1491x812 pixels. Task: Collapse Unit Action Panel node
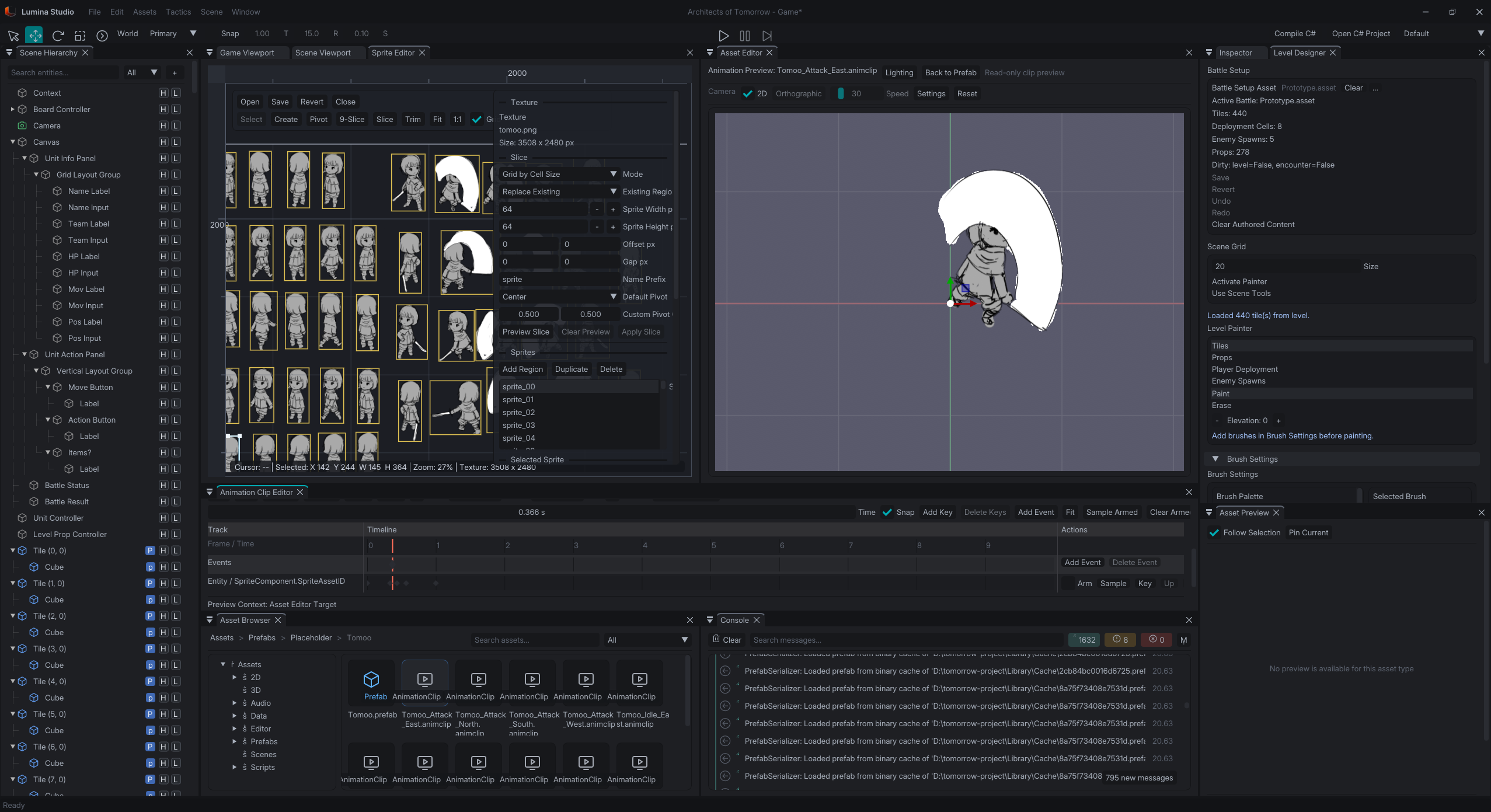25,354
